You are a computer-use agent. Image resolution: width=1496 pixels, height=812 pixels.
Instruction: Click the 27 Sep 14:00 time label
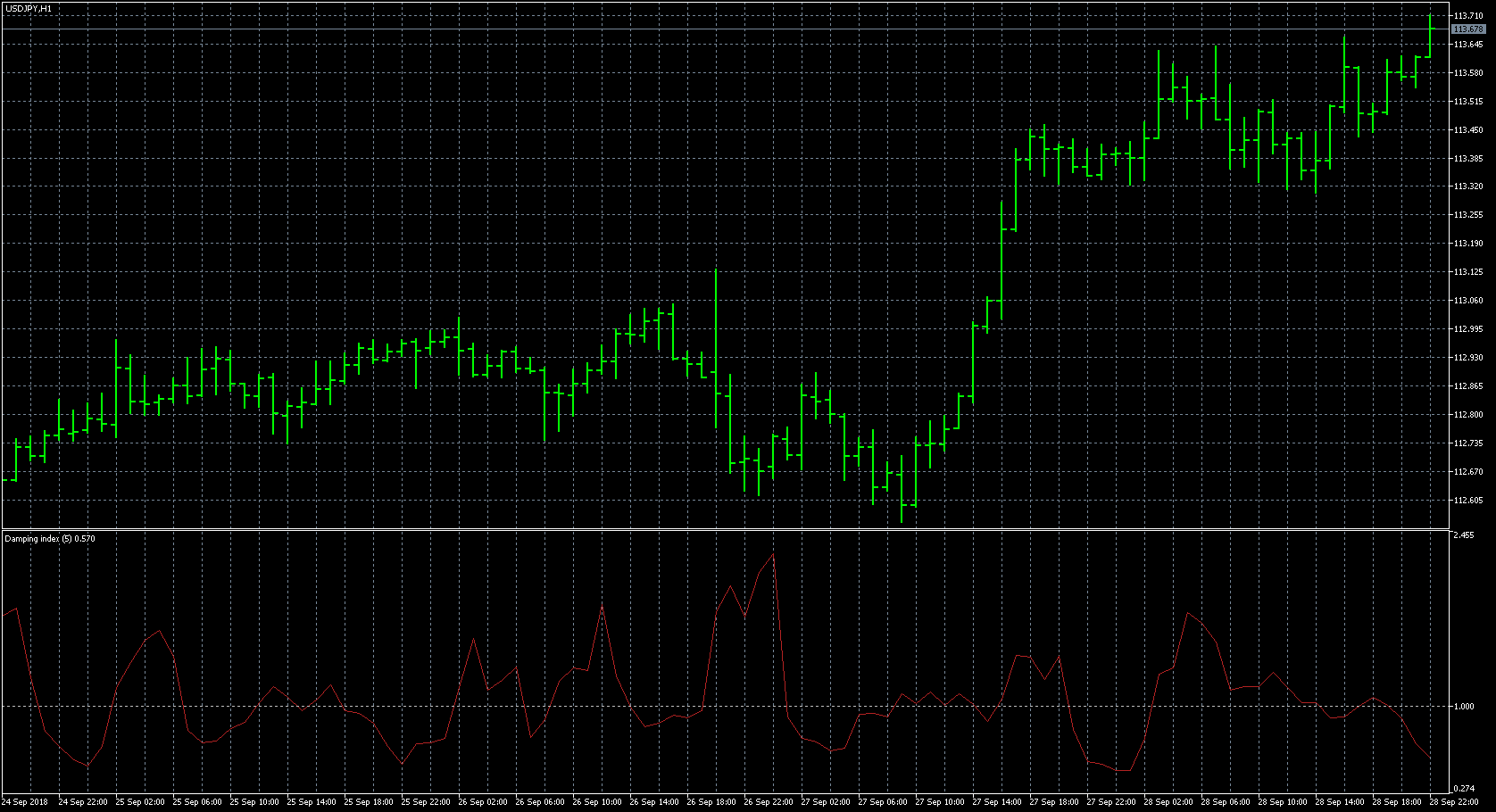(x=997, y=801)
